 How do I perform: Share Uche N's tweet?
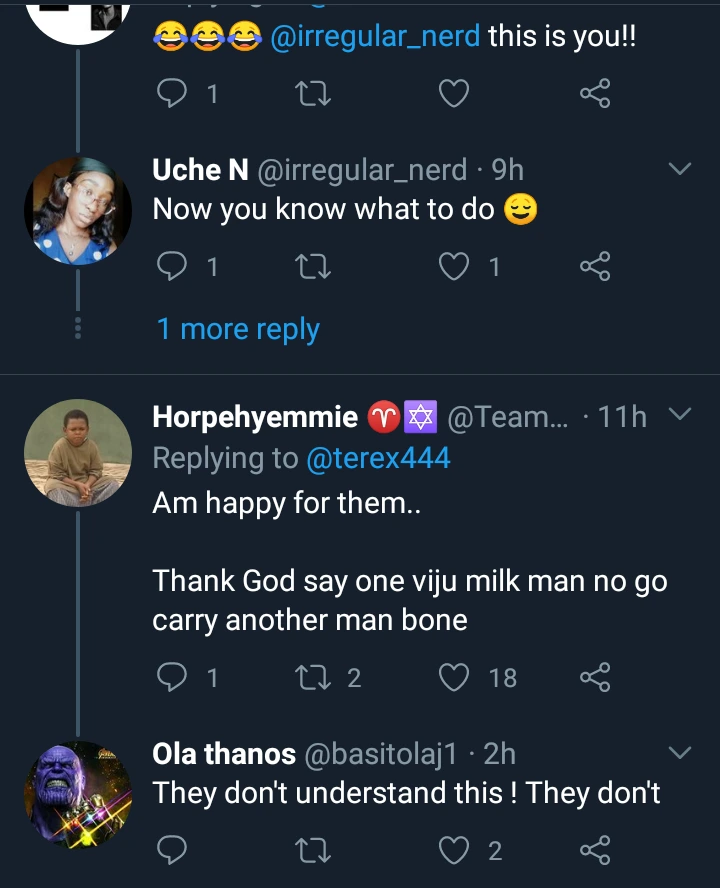[595, 265]
